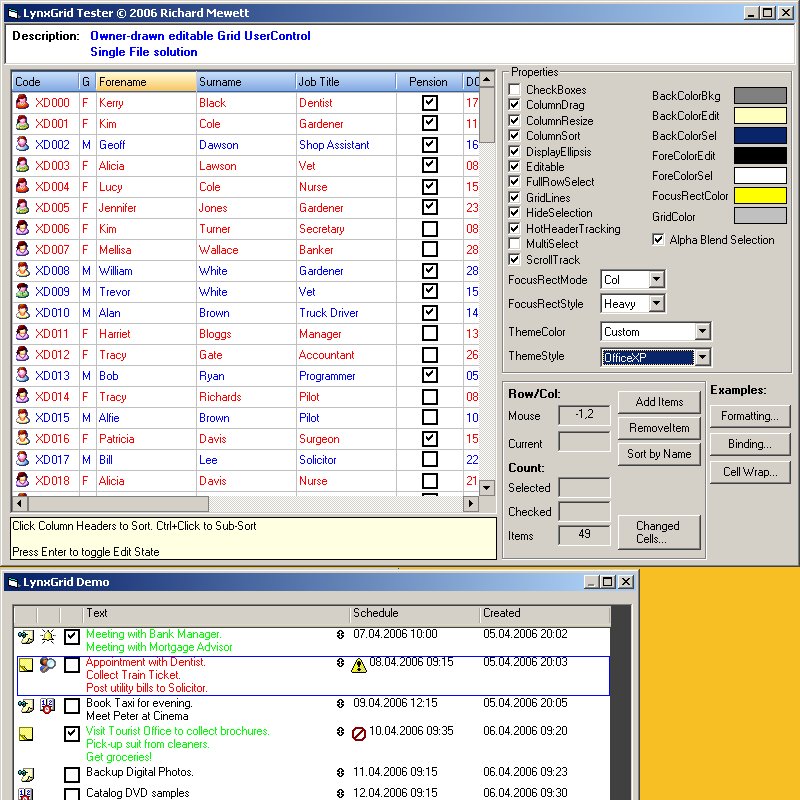800x800 pixels.
Task: Click the person icon beside code XD000
Action: coord(23,103)
